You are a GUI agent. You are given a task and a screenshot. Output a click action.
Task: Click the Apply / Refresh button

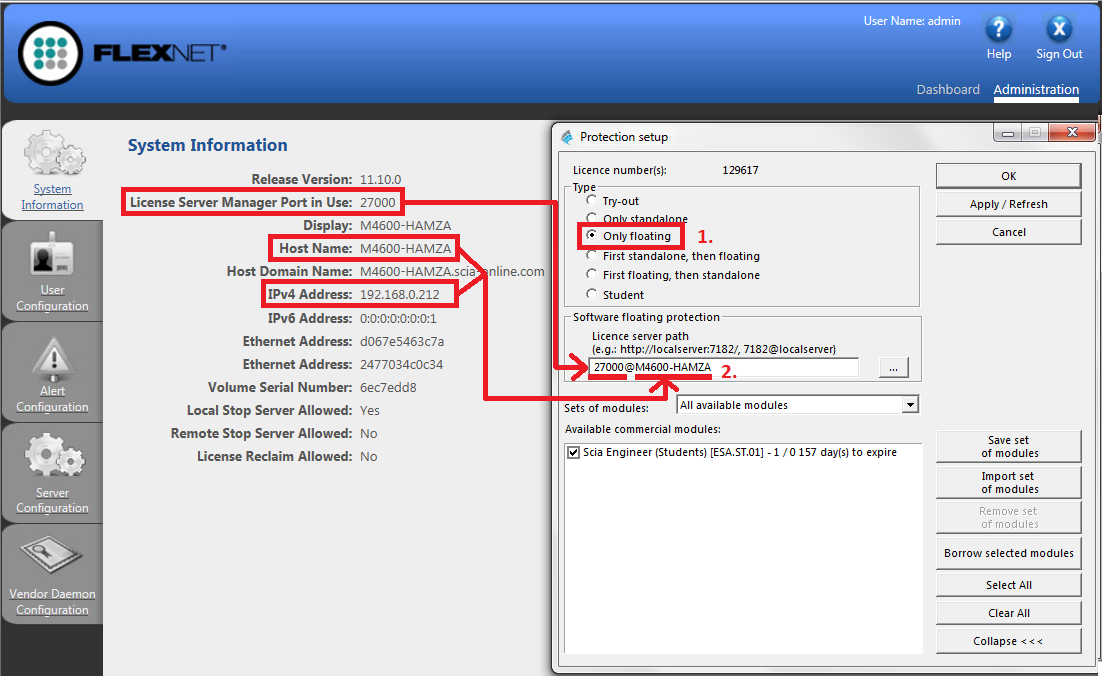tap(1008, 204)
